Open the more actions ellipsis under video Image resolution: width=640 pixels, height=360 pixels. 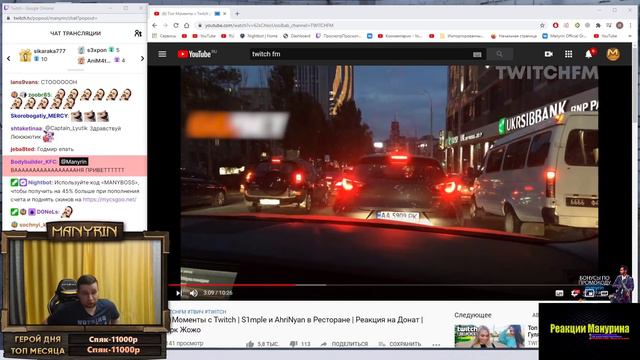(x=436, y=344)
